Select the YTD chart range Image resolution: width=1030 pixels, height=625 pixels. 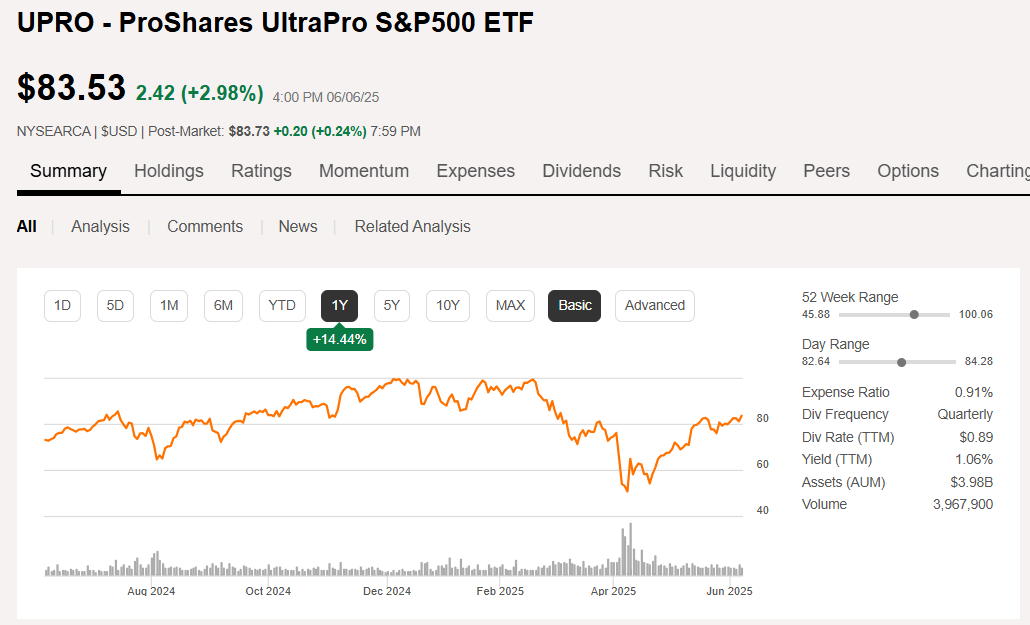(282, 306)
